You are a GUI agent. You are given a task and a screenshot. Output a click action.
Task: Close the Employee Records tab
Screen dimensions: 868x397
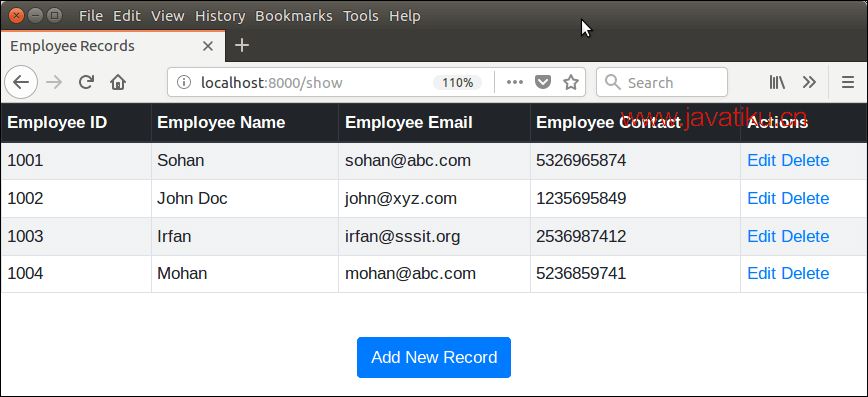point(208,46)
